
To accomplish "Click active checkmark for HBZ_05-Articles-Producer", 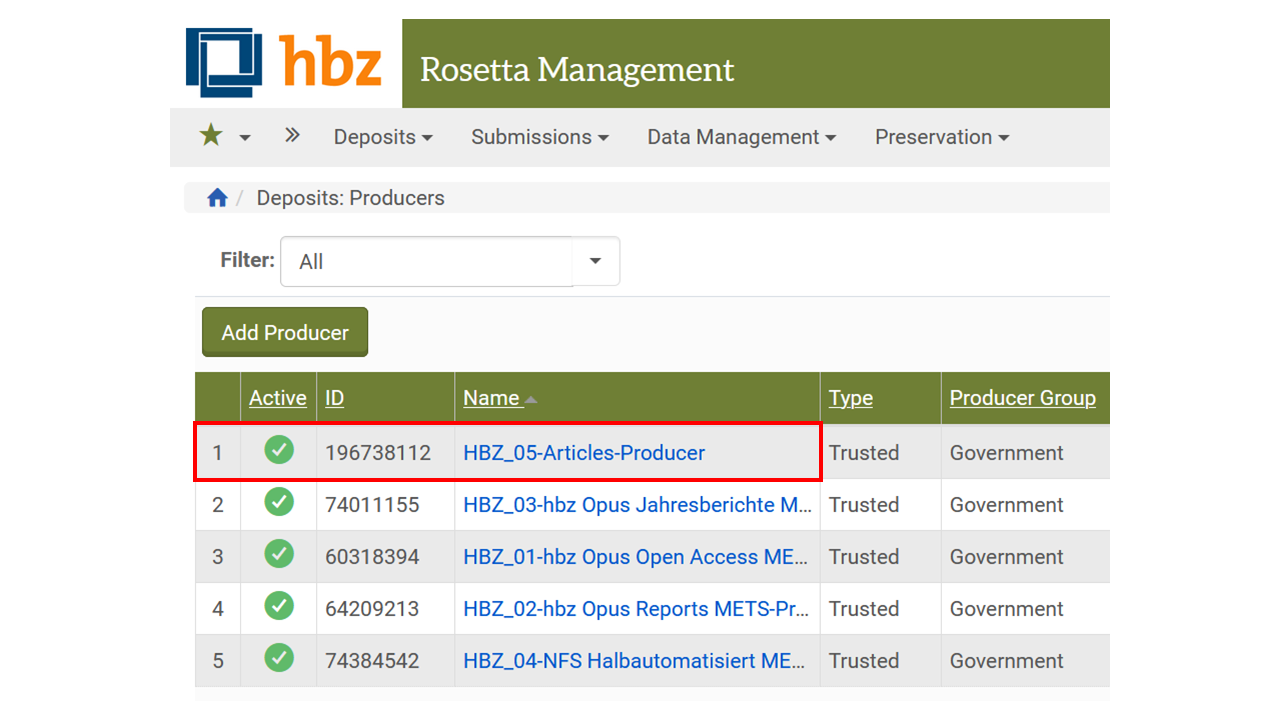I will point(279,450).
